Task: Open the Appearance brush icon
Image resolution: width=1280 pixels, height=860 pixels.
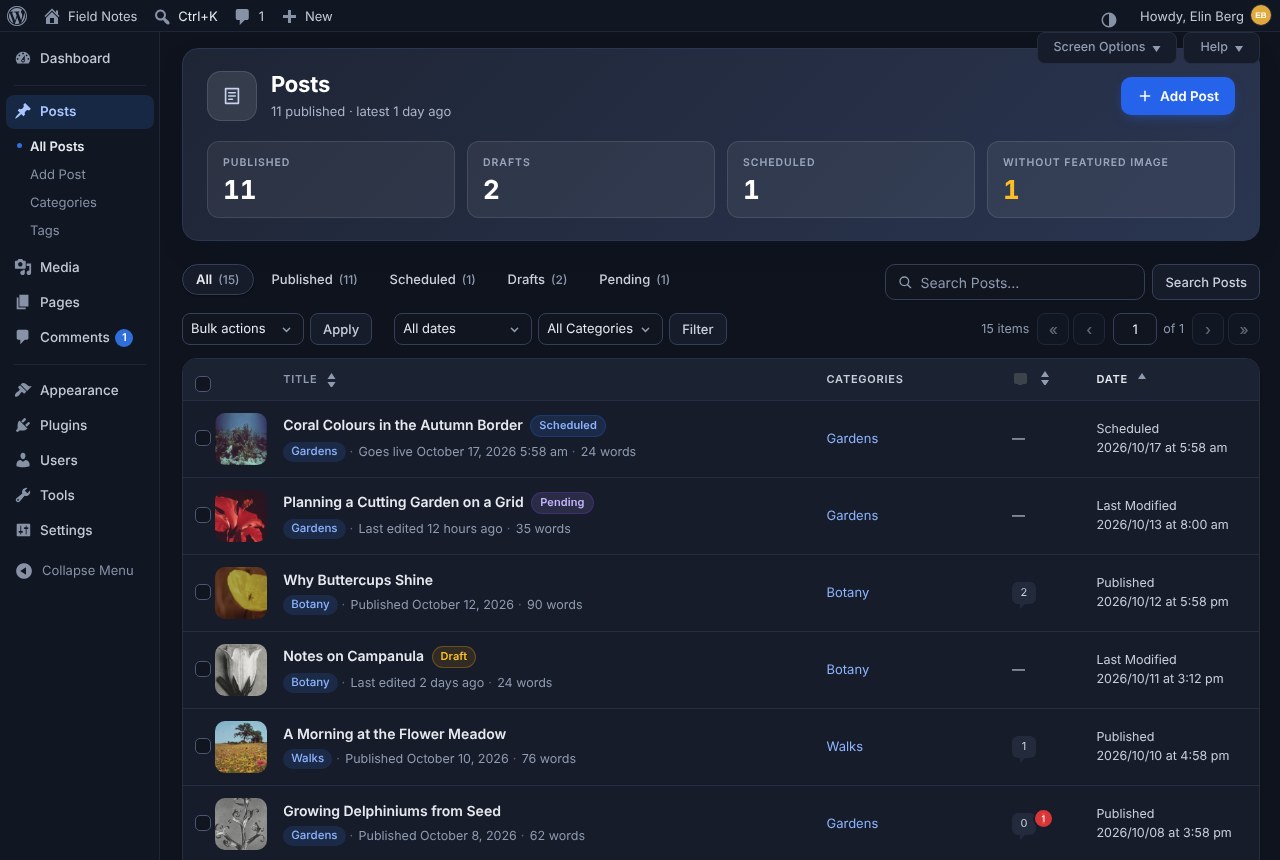Action: [23, 390]
